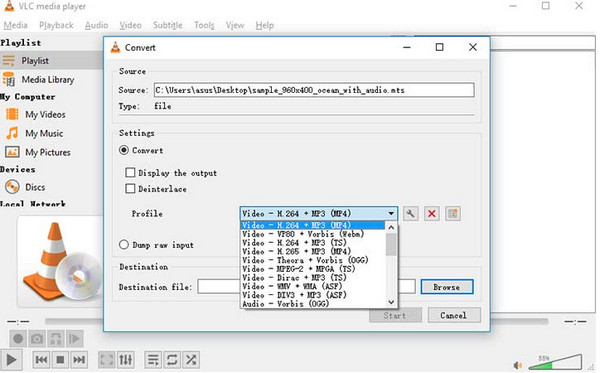
Task: Enable the Display the output checkbox
Action: (x=130, y=173)
